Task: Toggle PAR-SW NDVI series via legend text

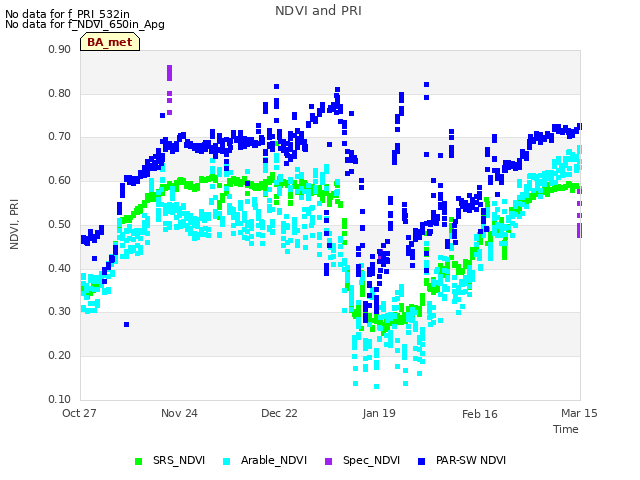Action: (x=471, y=460)
